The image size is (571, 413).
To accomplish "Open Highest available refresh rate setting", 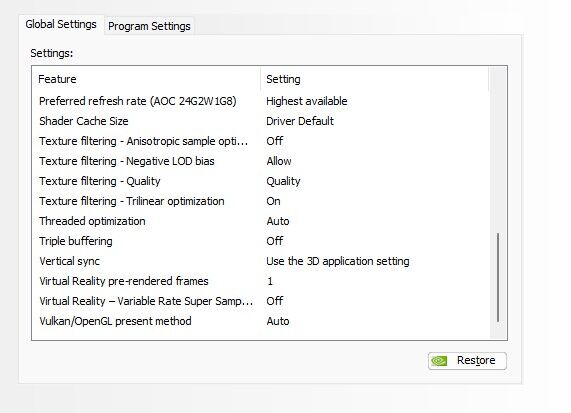I will click(x=307, y=101).
